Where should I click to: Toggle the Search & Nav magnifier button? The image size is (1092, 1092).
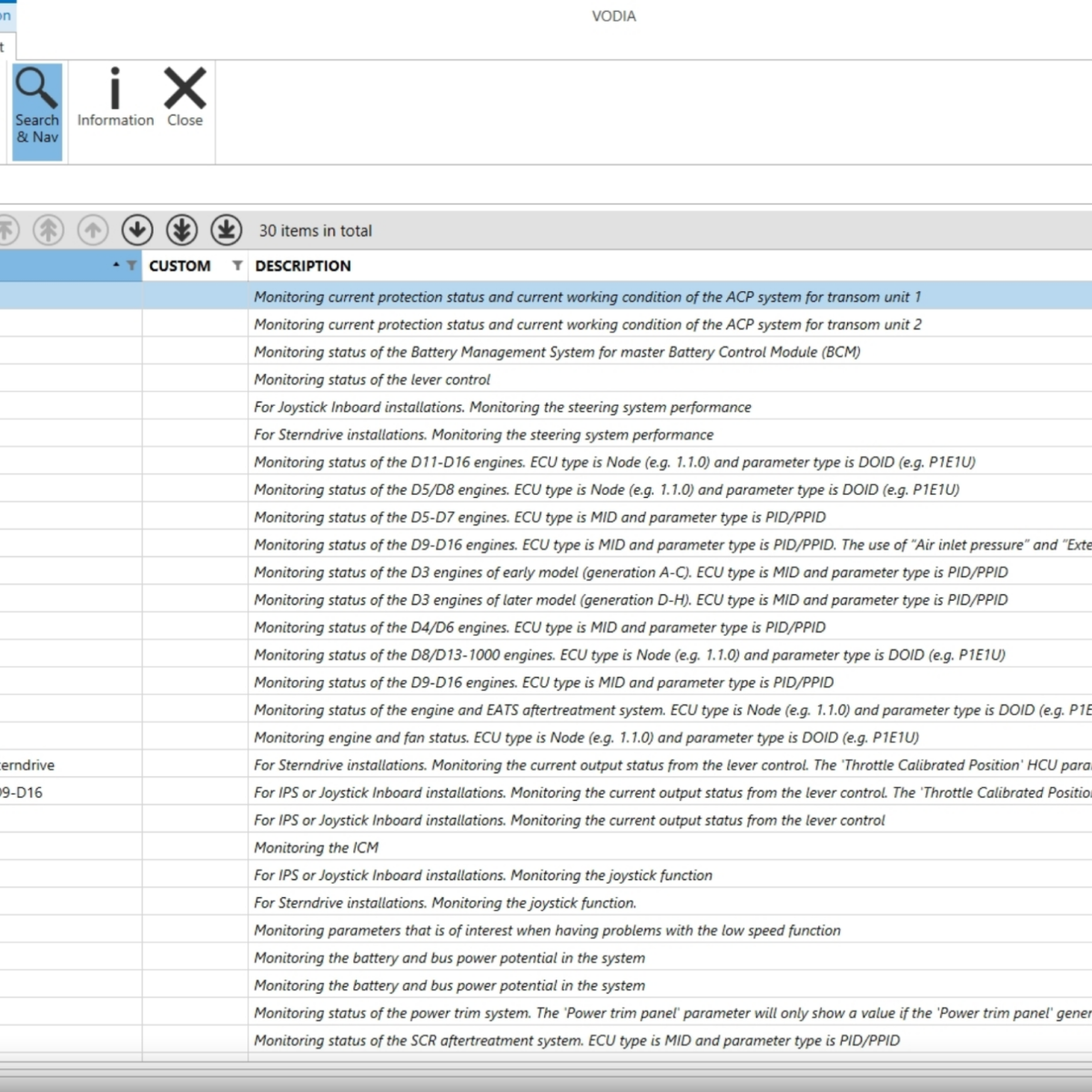[36, 111]
